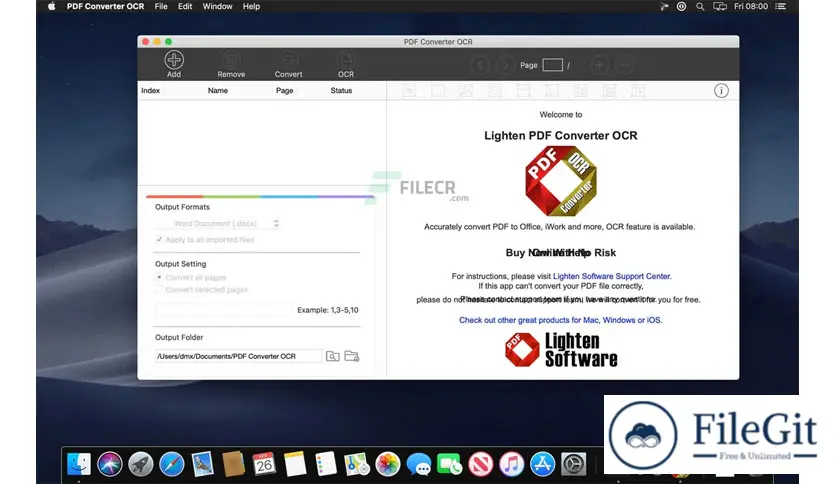Click the OCR toolbar icon

pos(345,60)
